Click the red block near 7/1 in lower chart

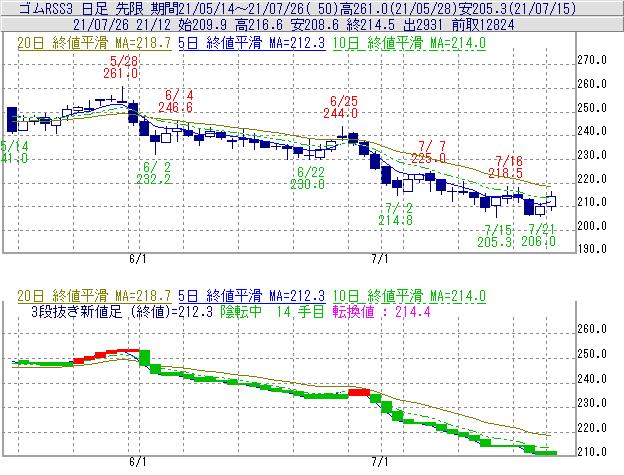pos(359,393)
